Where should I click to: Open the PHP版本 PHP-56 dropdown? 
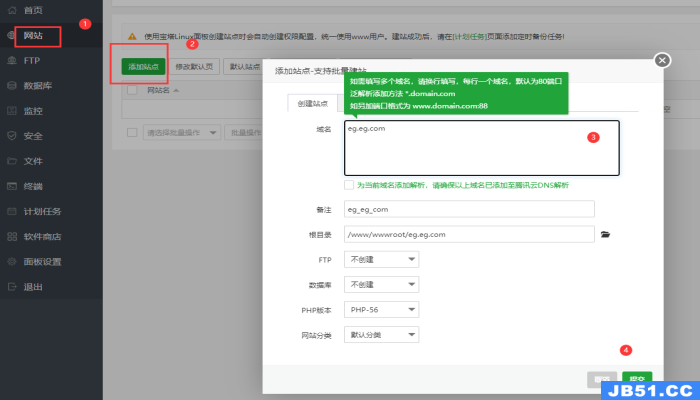click(x=381, y=309)
